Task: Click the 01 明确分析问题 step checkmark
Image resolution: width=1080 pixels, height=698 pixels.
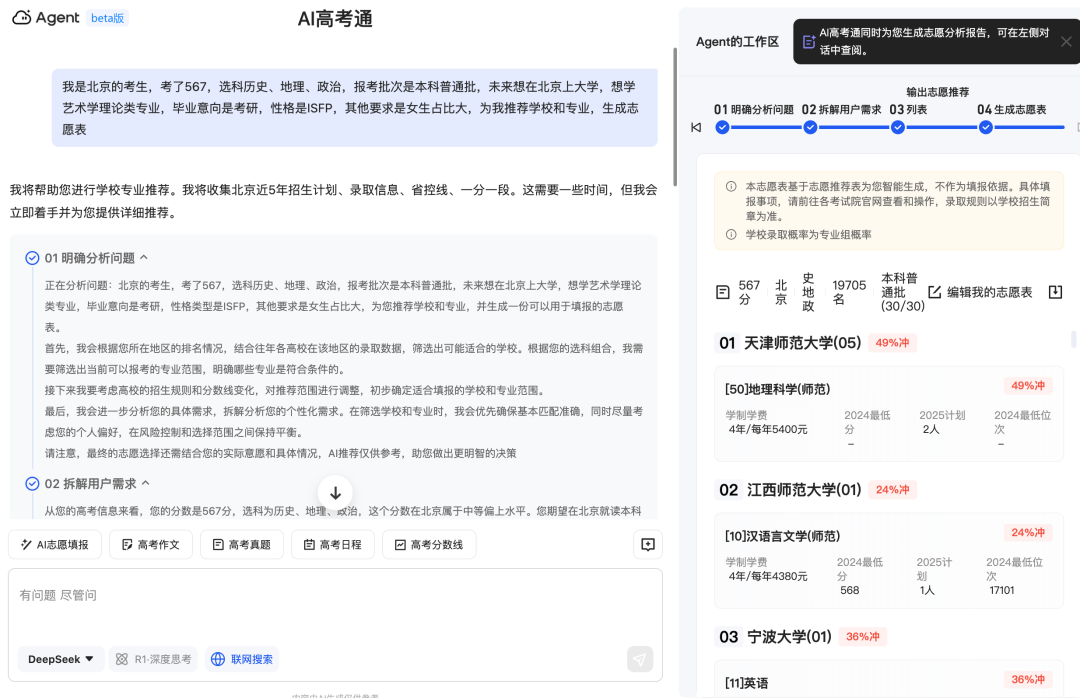Action: (722, 127)
